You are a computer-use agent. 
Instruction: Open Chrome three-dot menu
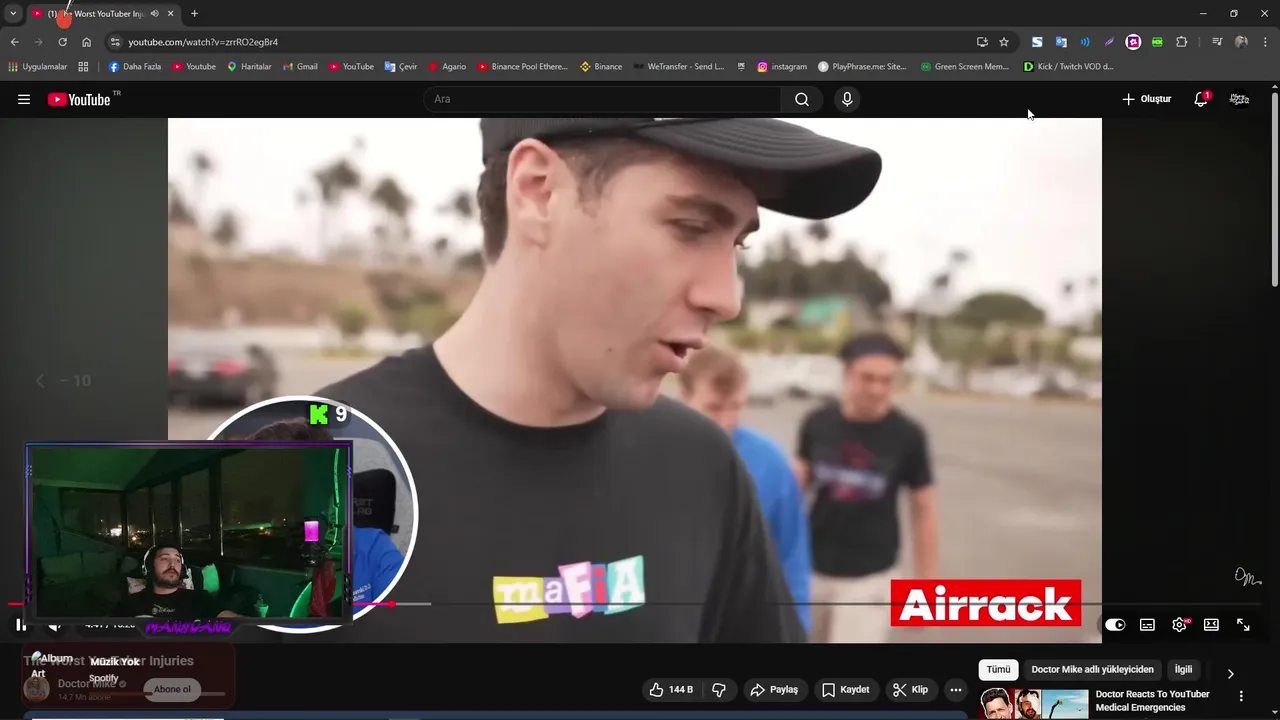click(1264, 42)
